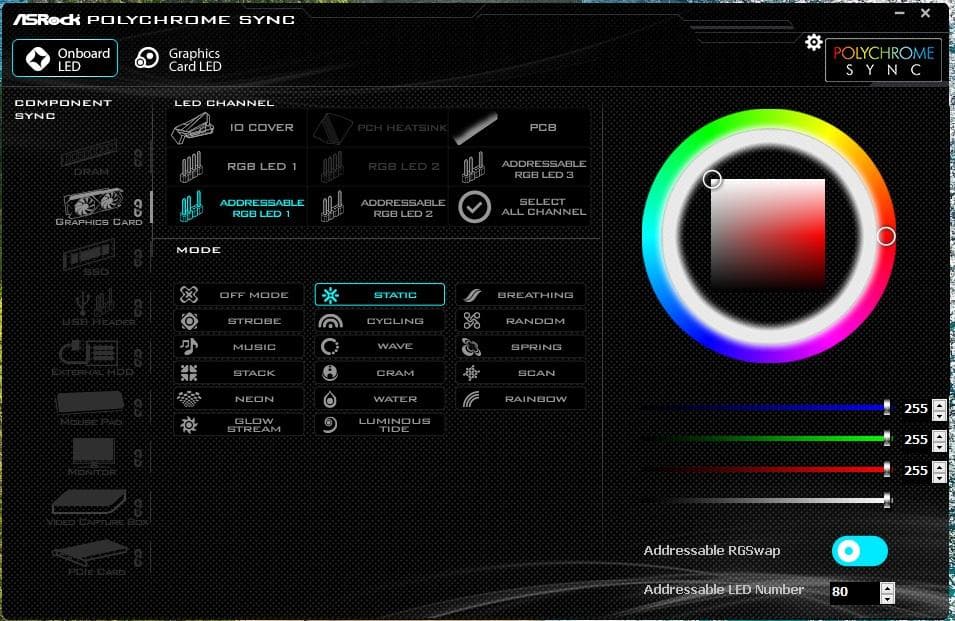Increase the Addressable LED Number value
955x621 pixels.
(887, 586)
